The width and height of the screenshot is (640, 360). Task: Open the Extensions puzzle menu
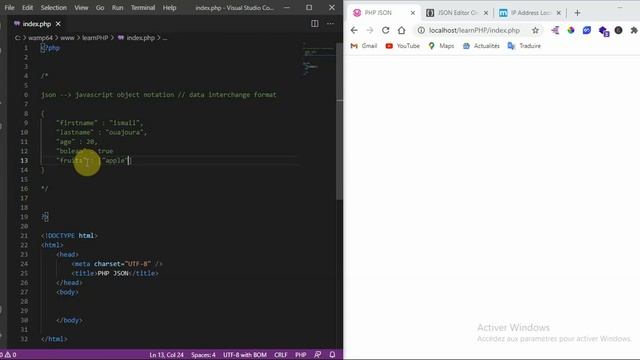(x=634, y=30)
